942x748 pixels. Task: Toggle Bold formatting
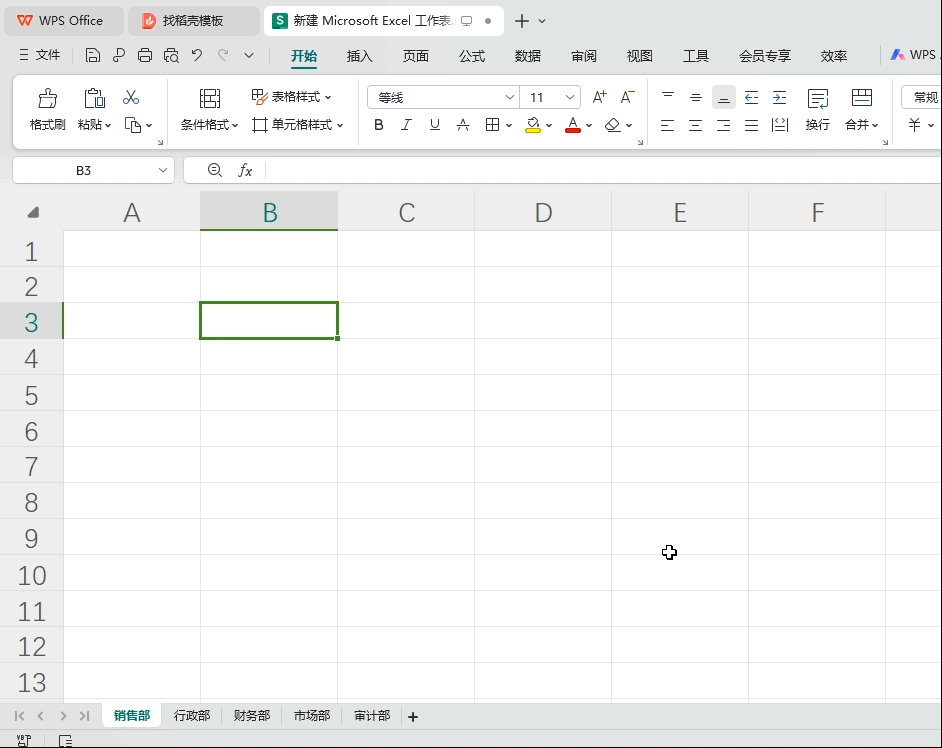[x=378, y=125]
